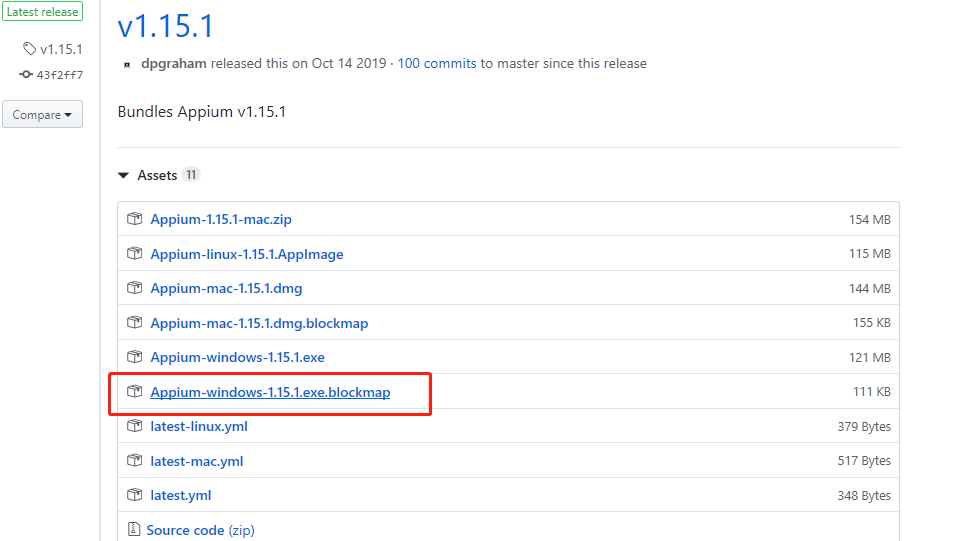Click the Assets heading label
The image size is (963, 541).
[x=157, y=176]
